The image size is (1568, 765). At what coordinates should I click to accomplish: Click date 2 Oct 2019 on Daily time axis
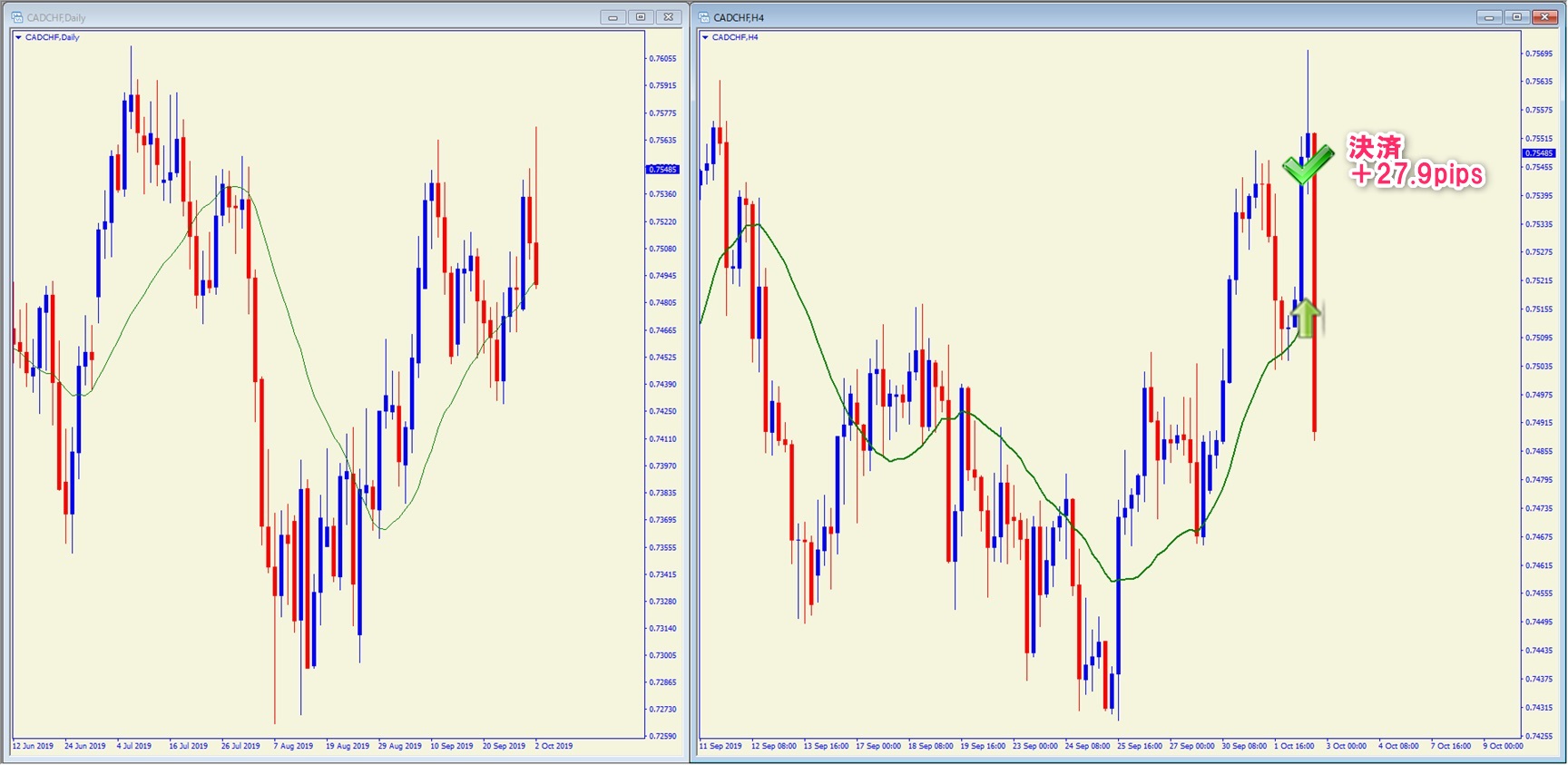coord(554,746)
